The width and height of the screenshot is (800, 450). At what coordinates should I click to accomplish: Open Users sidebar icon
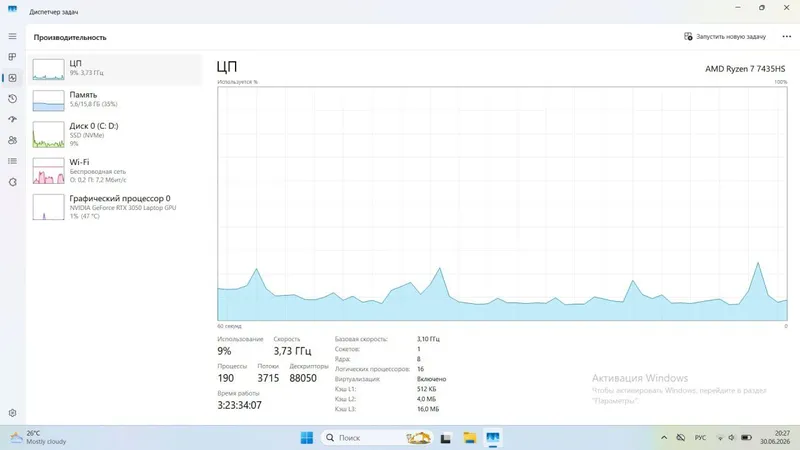(12, 140)
